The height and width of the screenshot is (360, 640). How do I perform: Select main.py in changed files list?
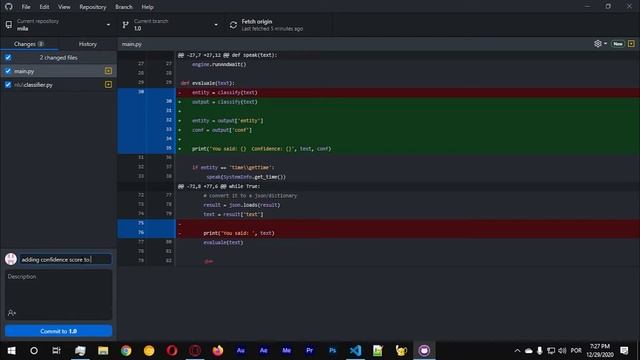pos(58,71)
